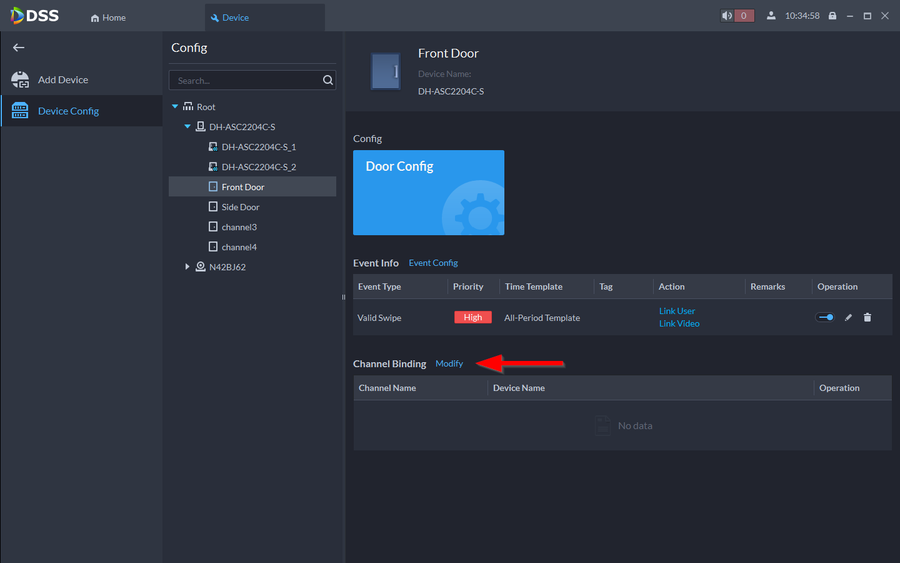The width and height of the screenshot is (900, 563).
Task: Select DH-ASC2204C-S_1 reader channel
Action: pyautogui.click(x=259, y=147)
